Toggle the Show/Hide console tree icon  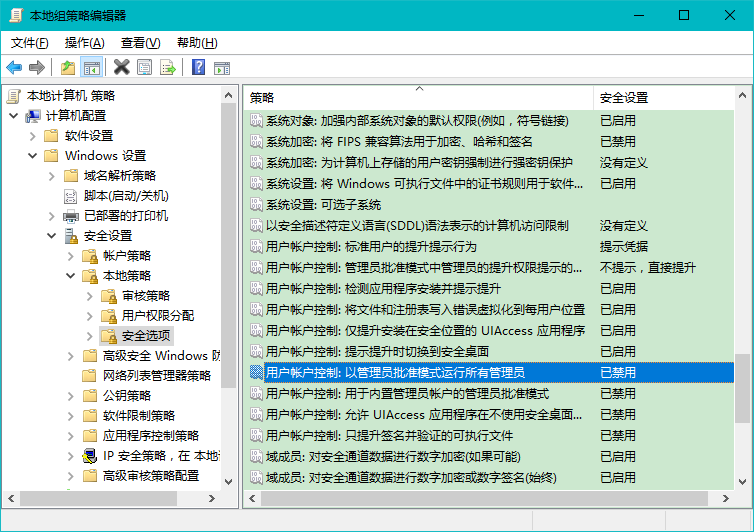point(92,67)
